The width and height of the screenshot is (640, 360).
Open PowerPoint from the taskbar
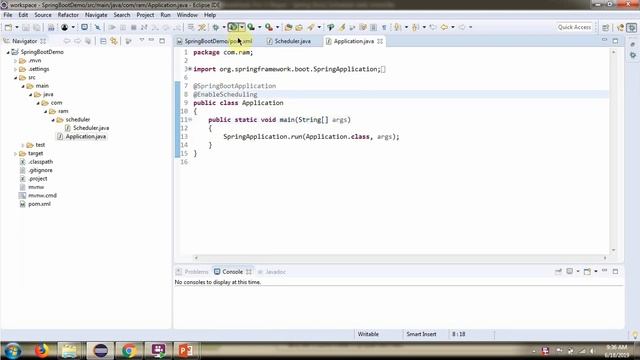point(186,351)
